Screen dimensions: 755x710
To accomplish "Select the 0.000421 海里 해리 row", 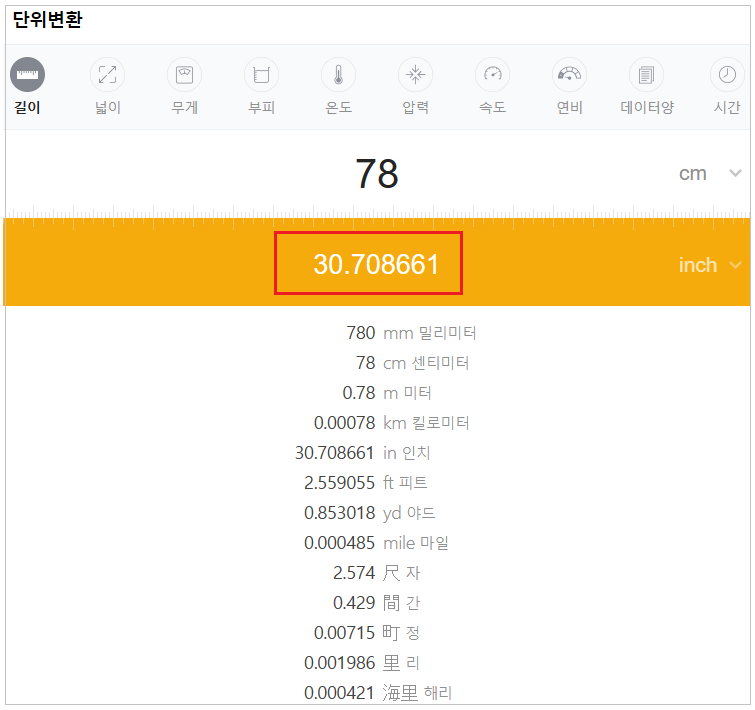I will [378, 692].
